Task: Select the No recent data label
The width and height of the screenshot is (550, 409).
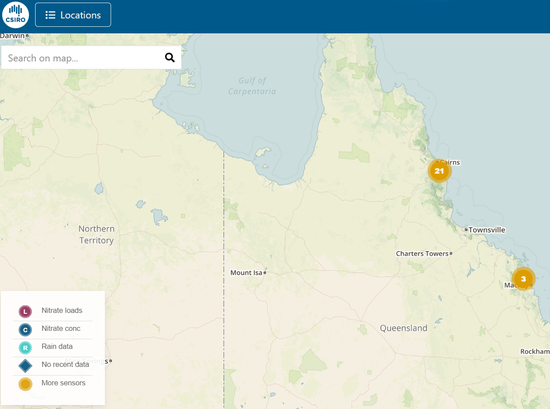Action: pyautogui.click(x=65, y=364)
